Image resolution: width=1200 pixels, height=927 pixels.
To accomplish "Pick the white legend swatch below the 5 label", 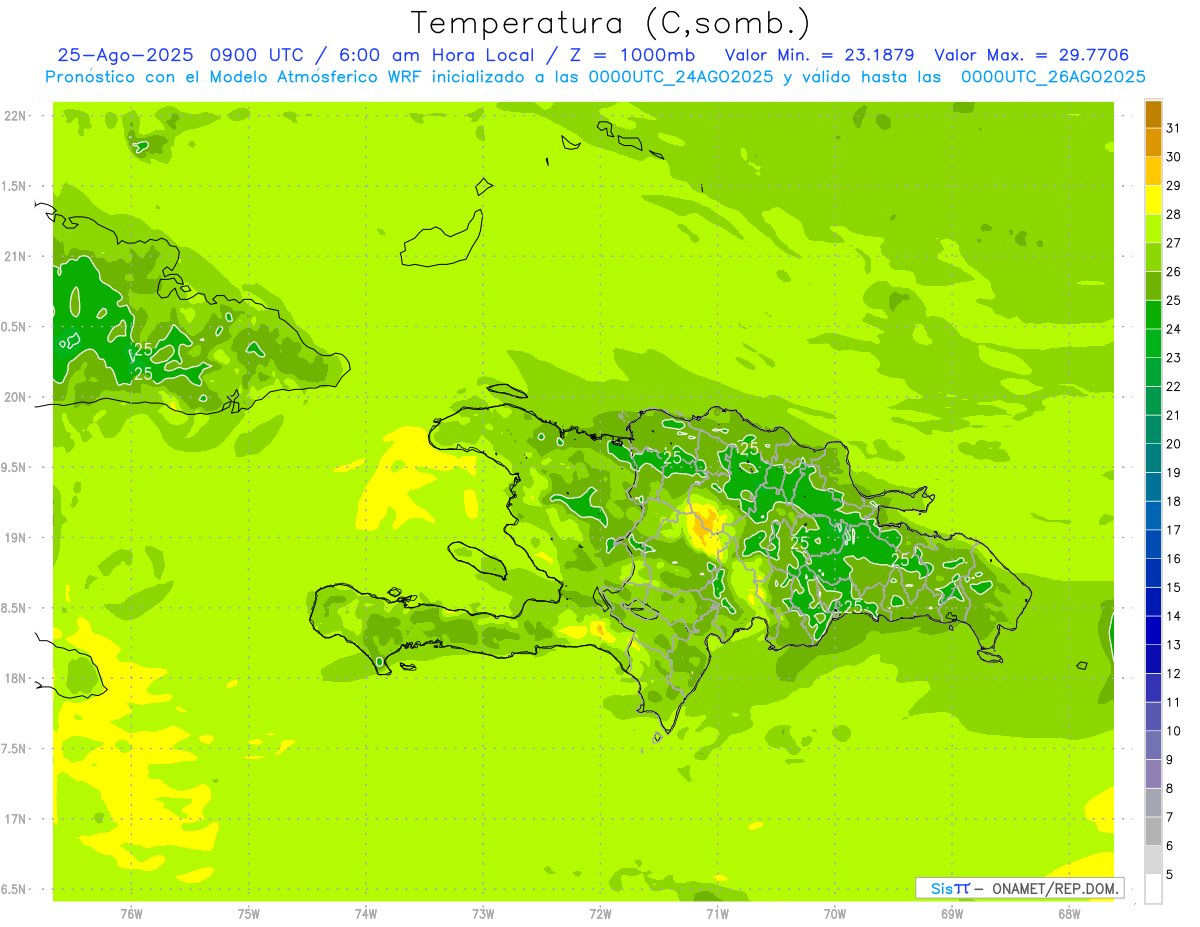I will (x=1153, y=889).
